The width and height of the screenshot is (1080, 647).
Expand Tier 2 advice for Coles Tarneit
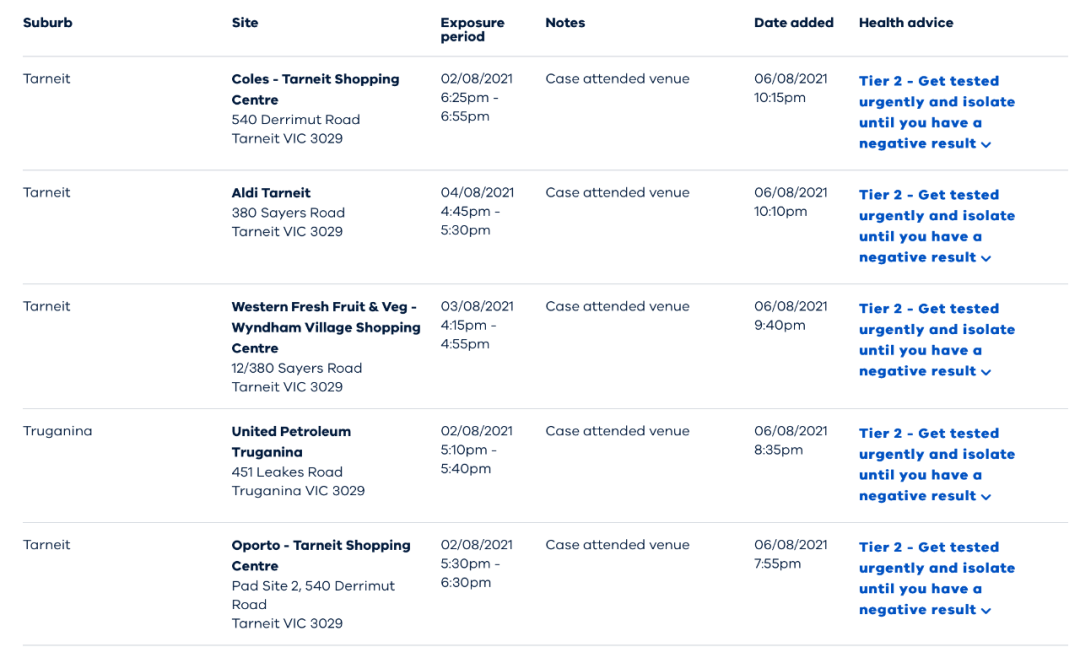(937, 112)
